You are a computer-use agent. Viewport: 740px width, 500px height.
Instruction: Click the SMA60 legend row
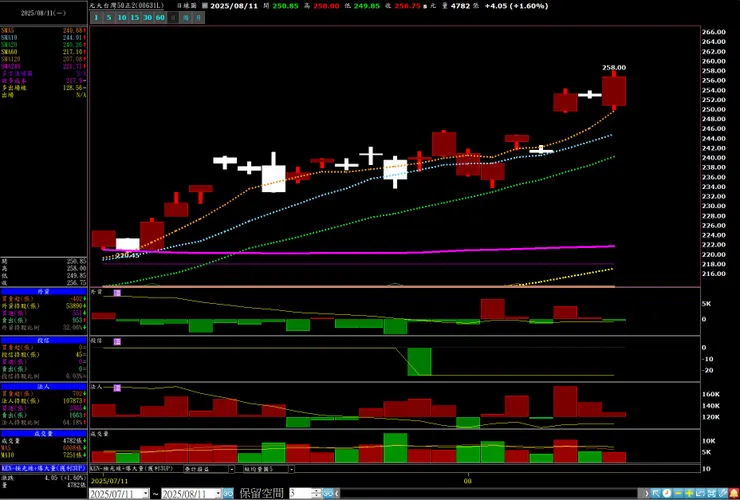click(x=43, y=52)
